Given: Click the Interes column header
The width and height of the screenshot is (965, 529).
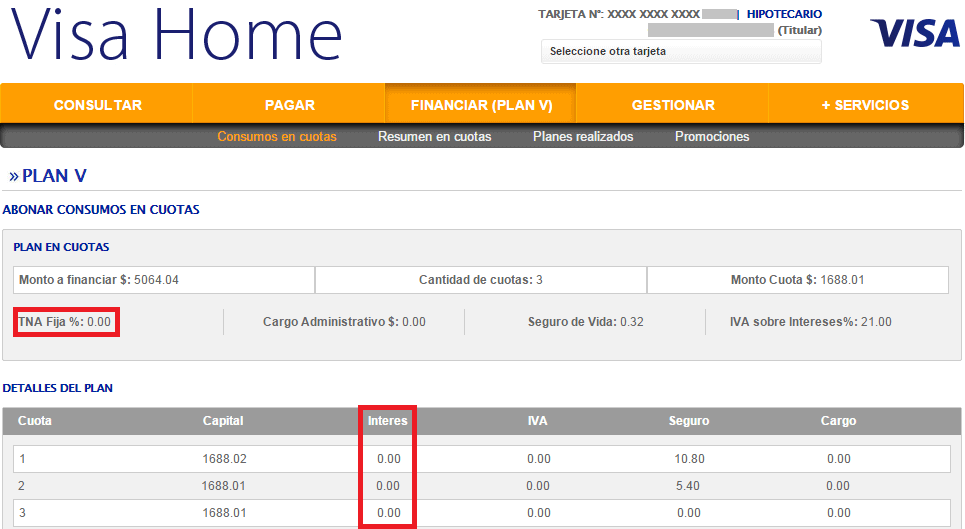Looking at the screenshot, I should point(388,421).
